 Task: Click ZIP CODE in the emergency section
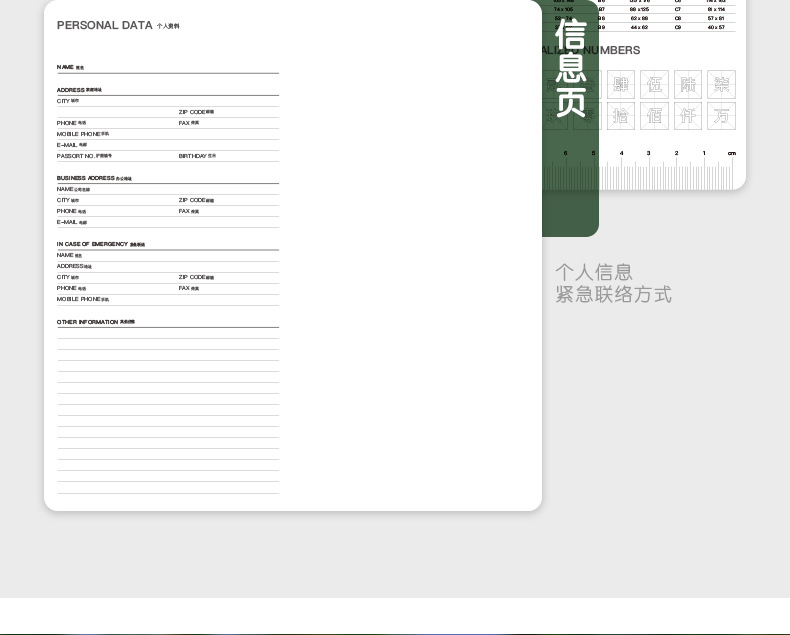coord(196,277)
